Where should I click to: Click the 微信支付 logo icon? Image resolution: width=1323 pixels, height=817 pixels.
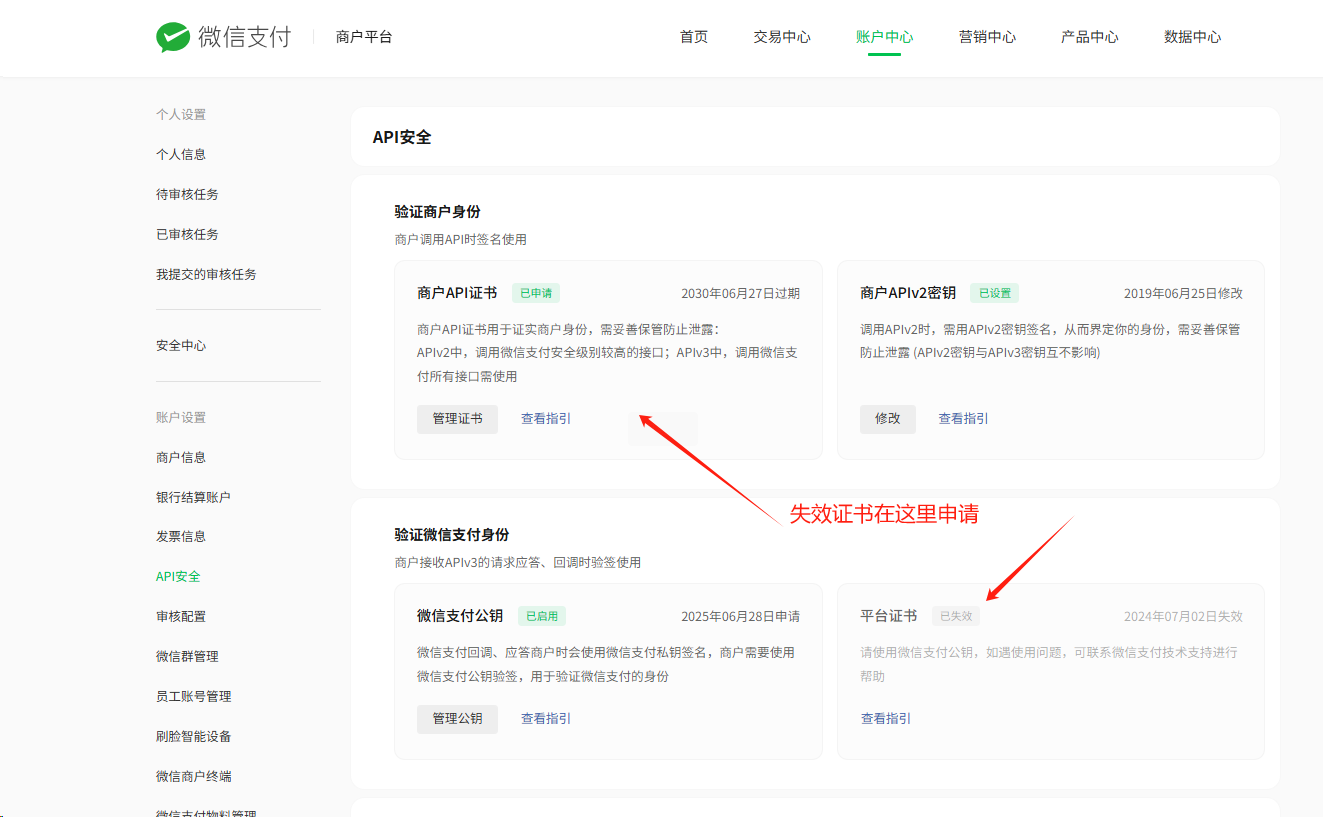[x=173, y=37]
